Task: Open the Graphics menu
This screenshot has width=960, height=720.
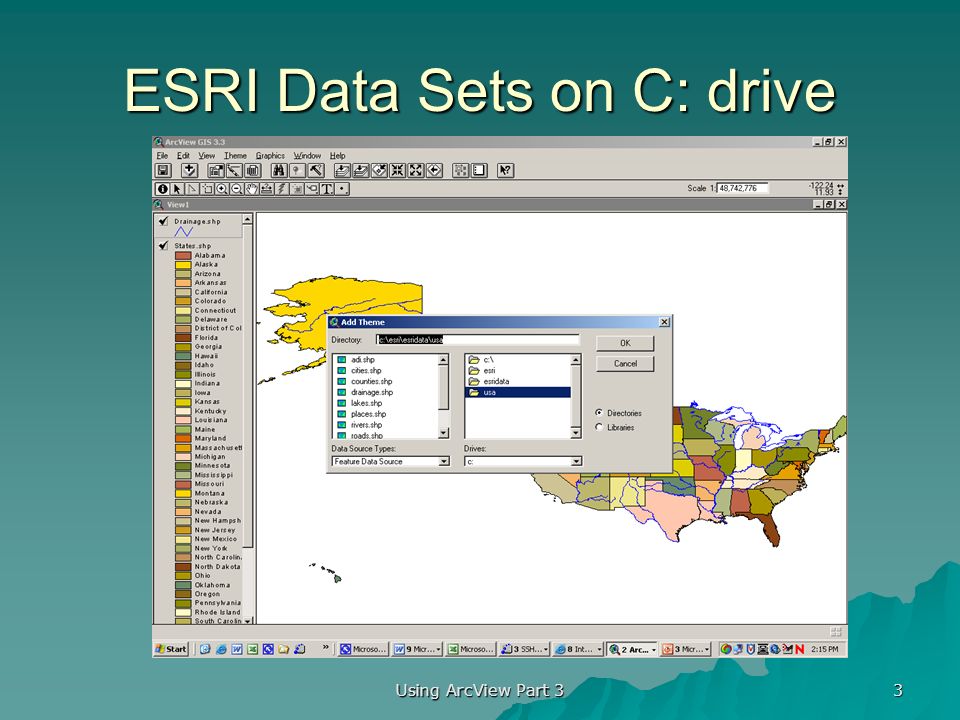Action: coord(270,156)
